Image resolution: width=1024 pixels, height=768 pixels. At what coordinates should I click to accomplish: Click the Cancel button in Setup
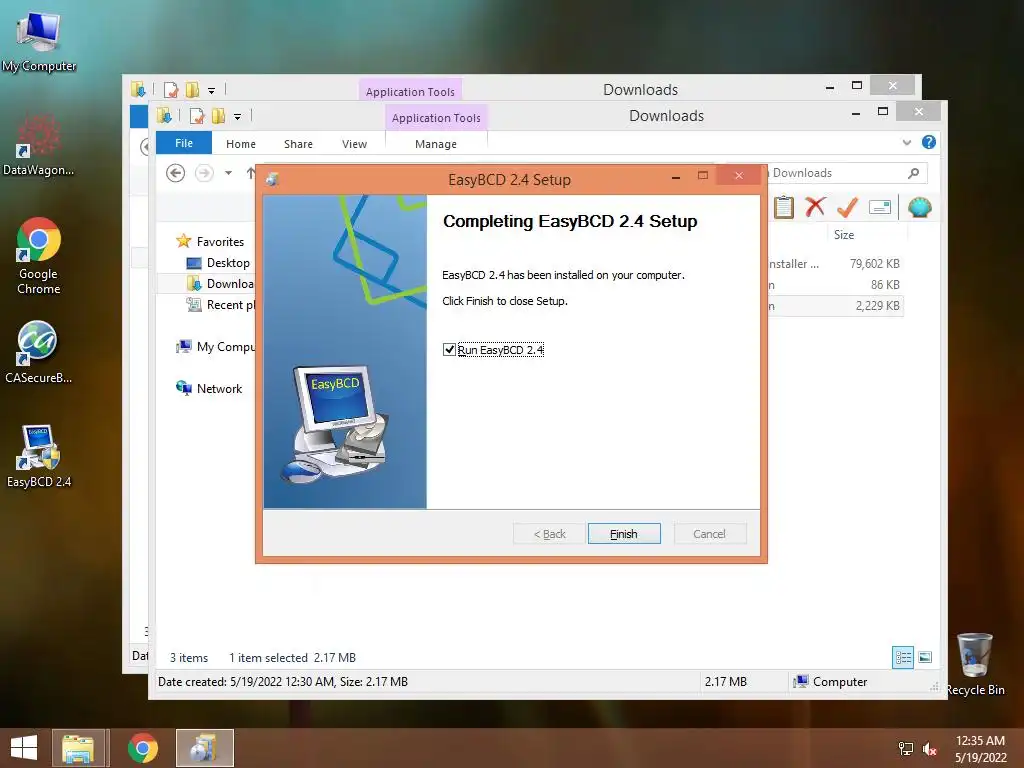[x=709, y=534]
